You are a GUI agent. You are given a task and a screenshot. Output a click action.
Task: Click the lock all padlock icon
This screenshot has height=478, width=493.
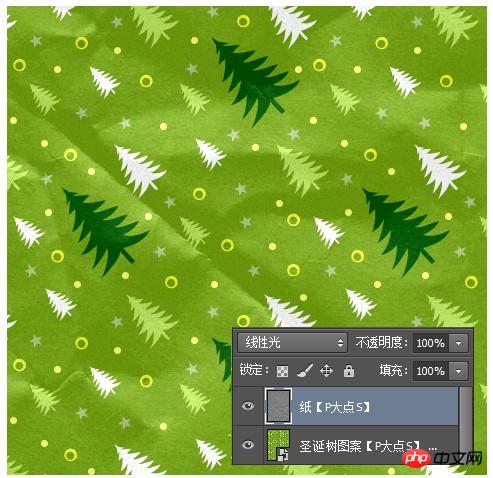click(349, 371)
